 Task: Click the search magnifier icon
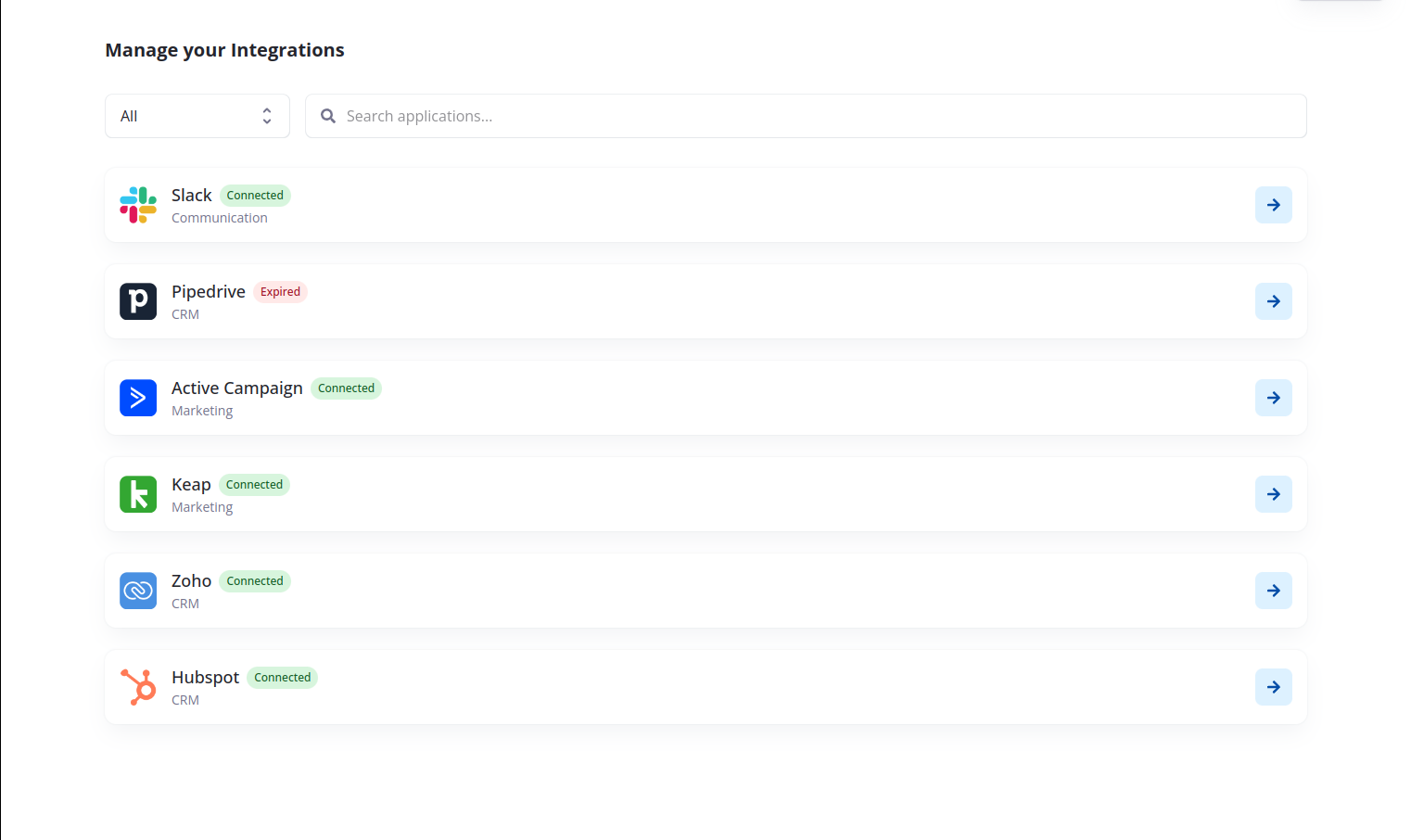click(x=328, y=116)
